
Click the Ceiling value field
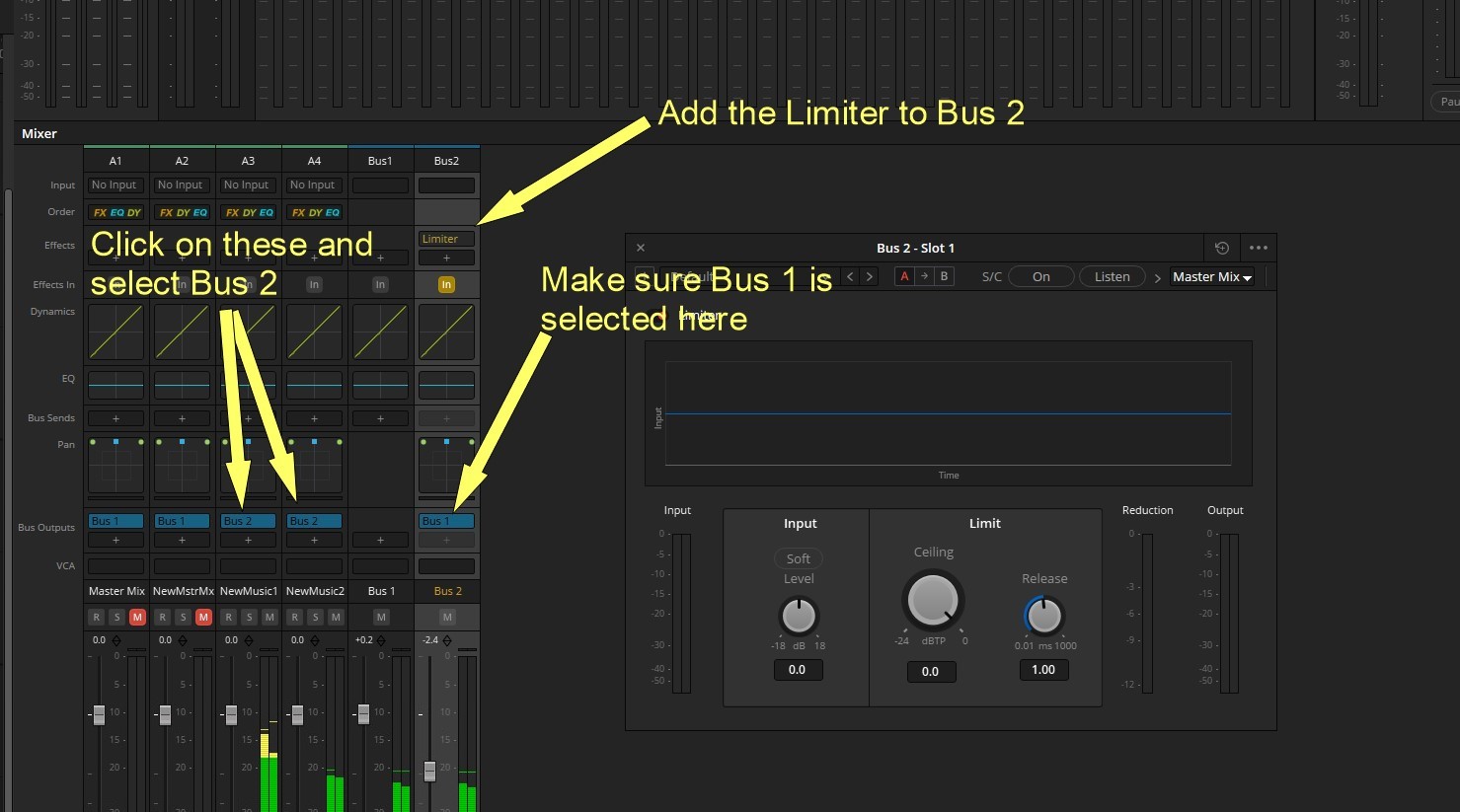931,672
